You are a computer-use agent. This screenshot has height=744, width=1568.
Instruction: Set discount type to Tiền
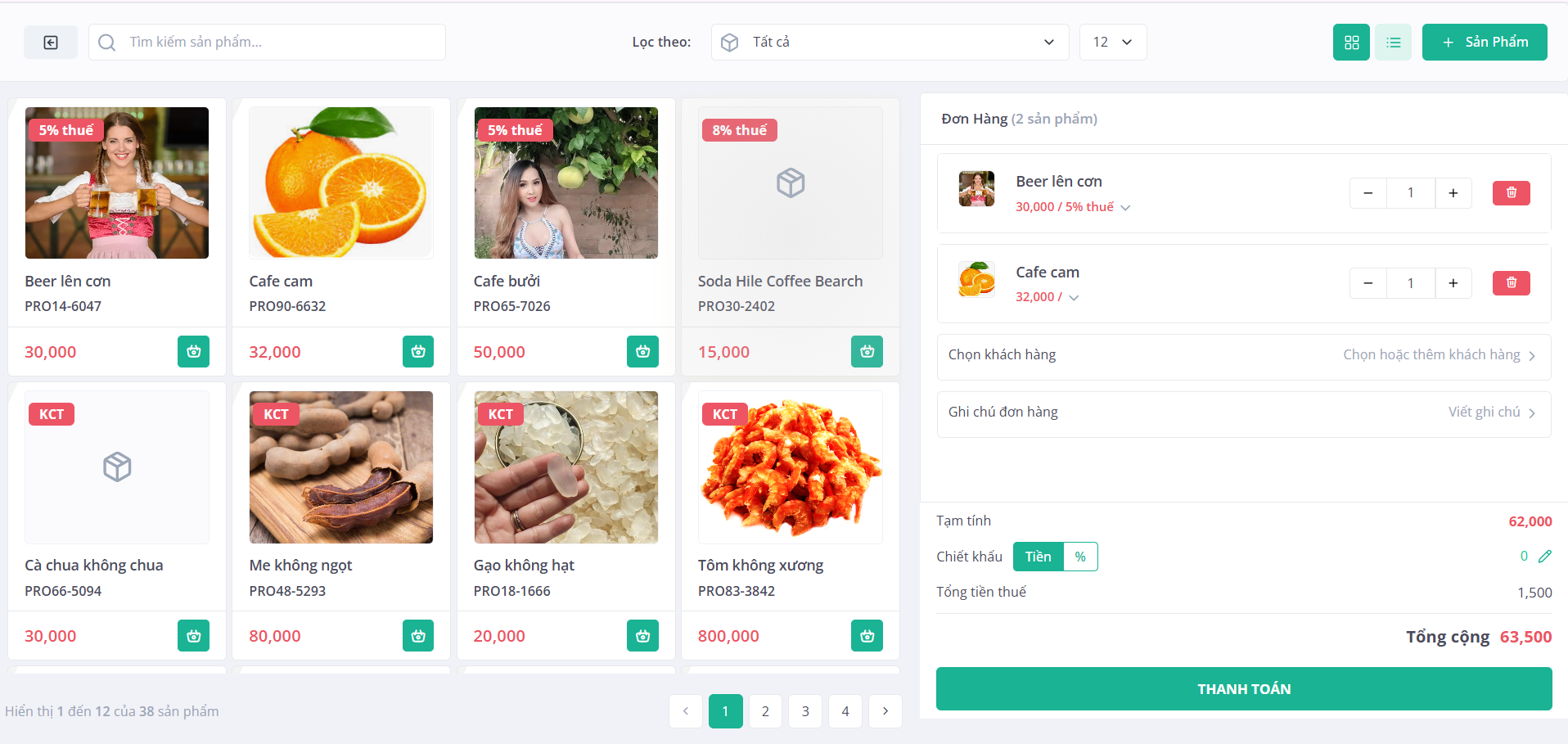(x=1039, y=557)
